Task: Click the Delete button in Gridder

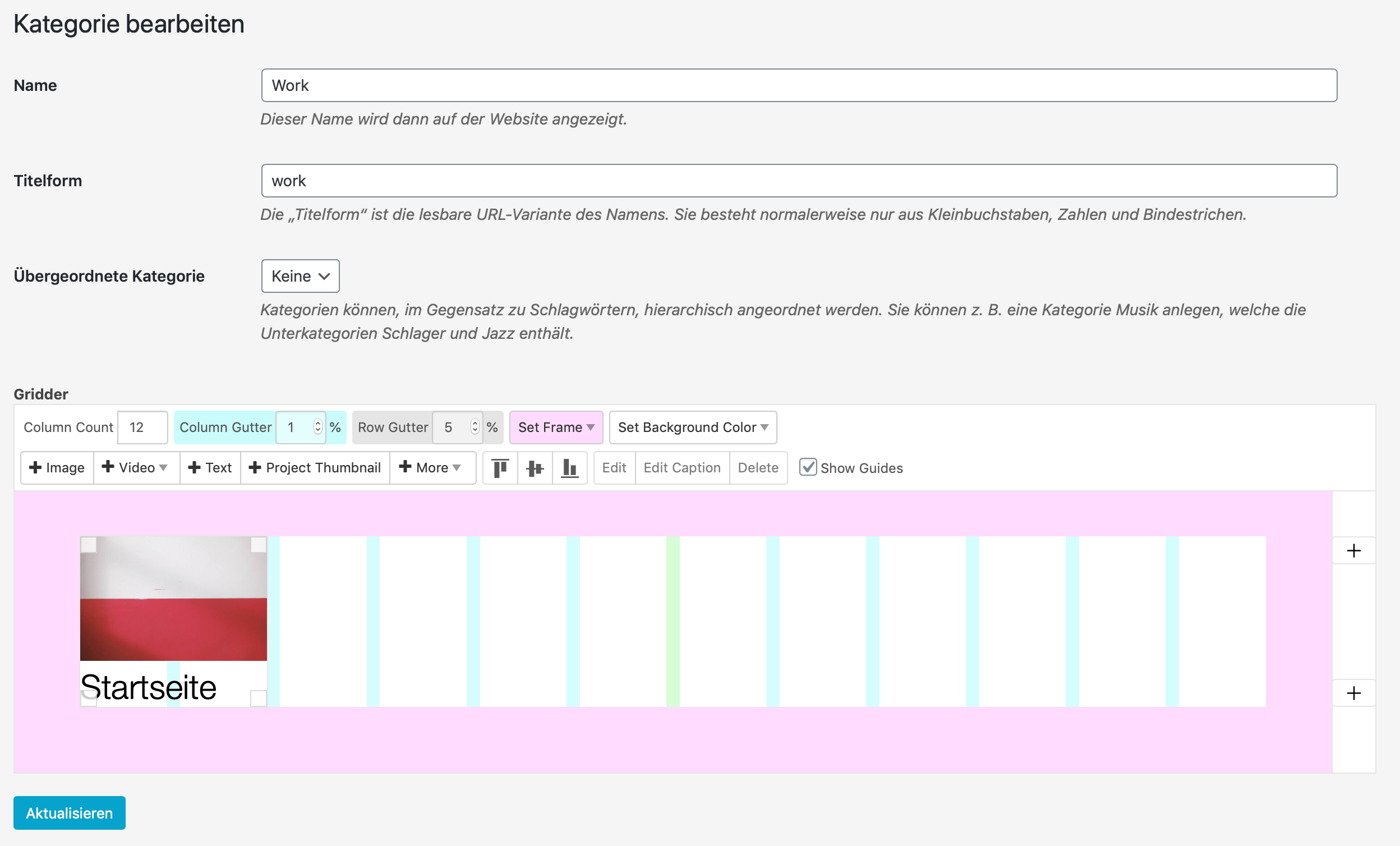Action: (x=757, y=468)
